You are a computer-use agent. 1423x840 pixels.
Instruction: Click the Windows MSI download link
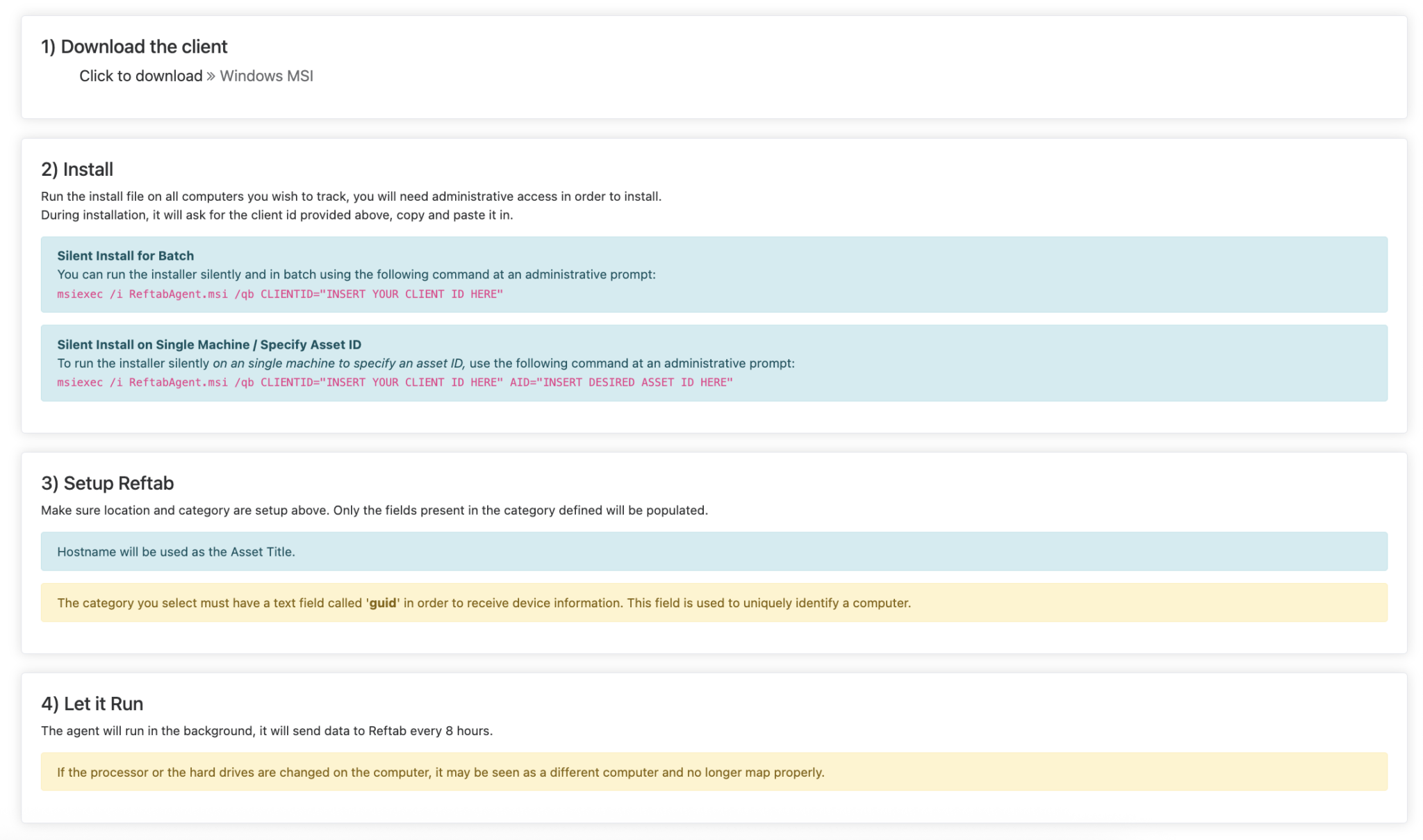tap(266, 76)
